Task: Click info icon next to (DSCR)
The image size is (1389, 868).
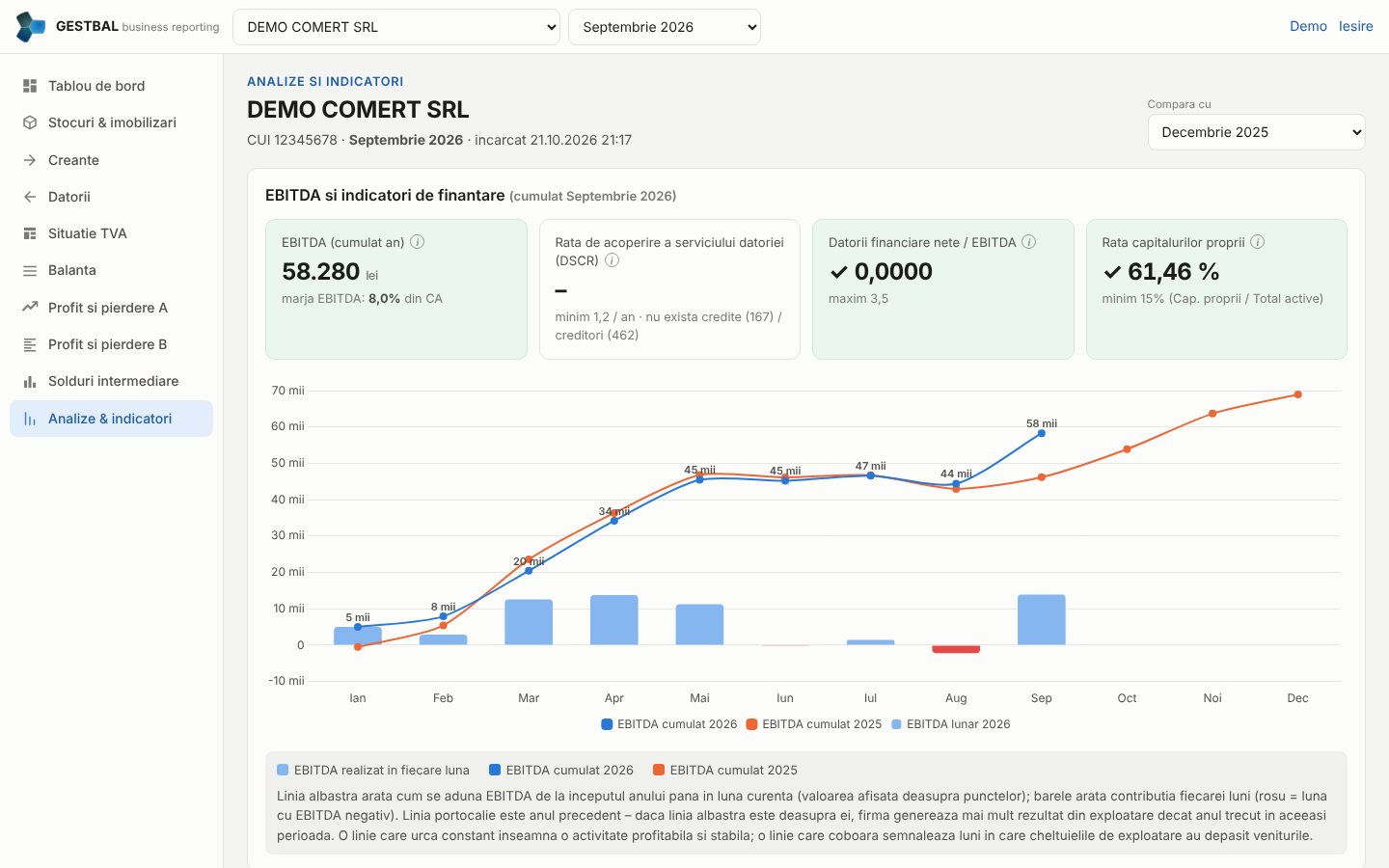Action: [612, 260]
